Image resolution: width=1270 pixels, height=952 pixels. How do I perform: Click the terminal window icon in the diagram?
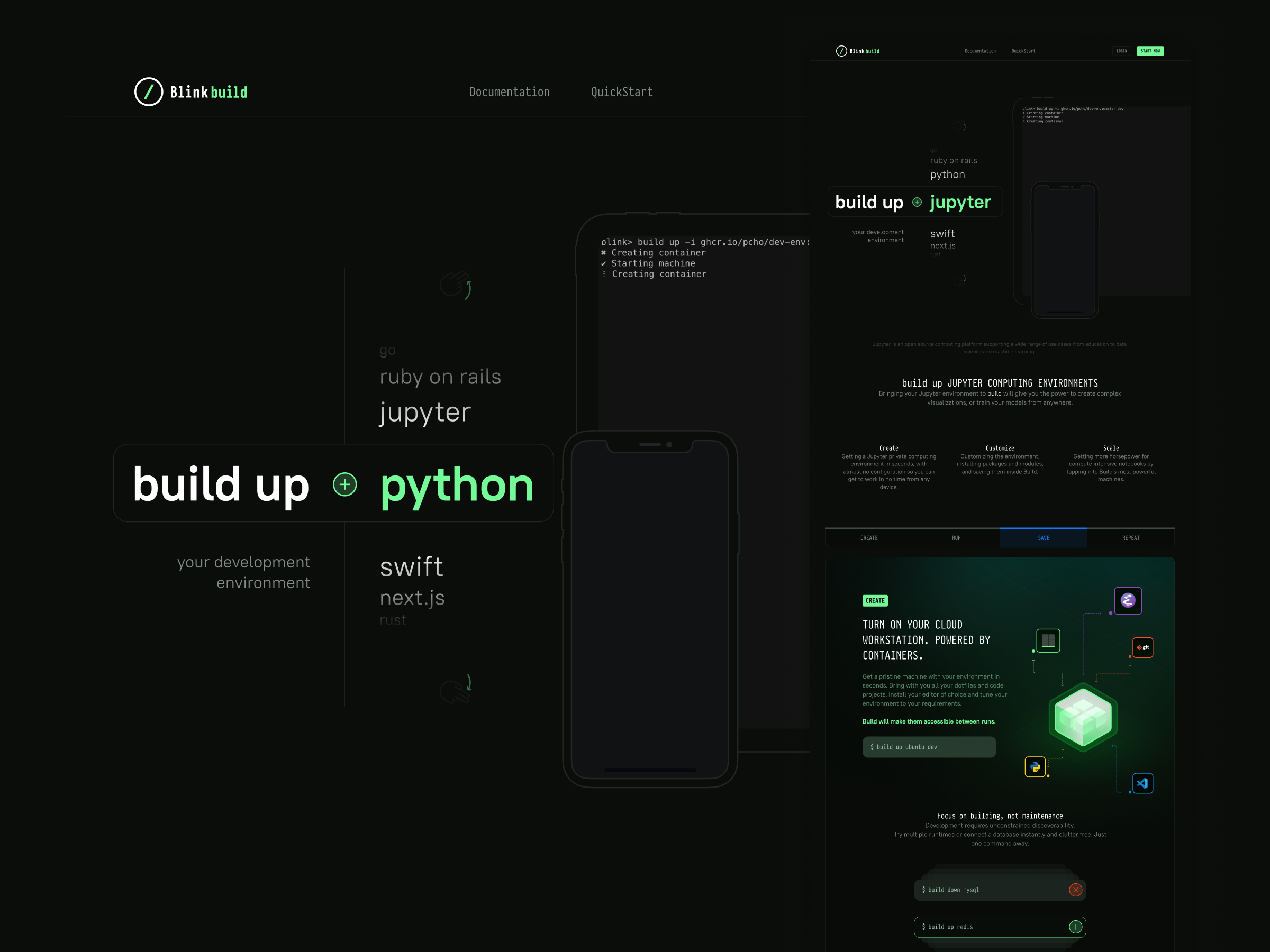1048,640
